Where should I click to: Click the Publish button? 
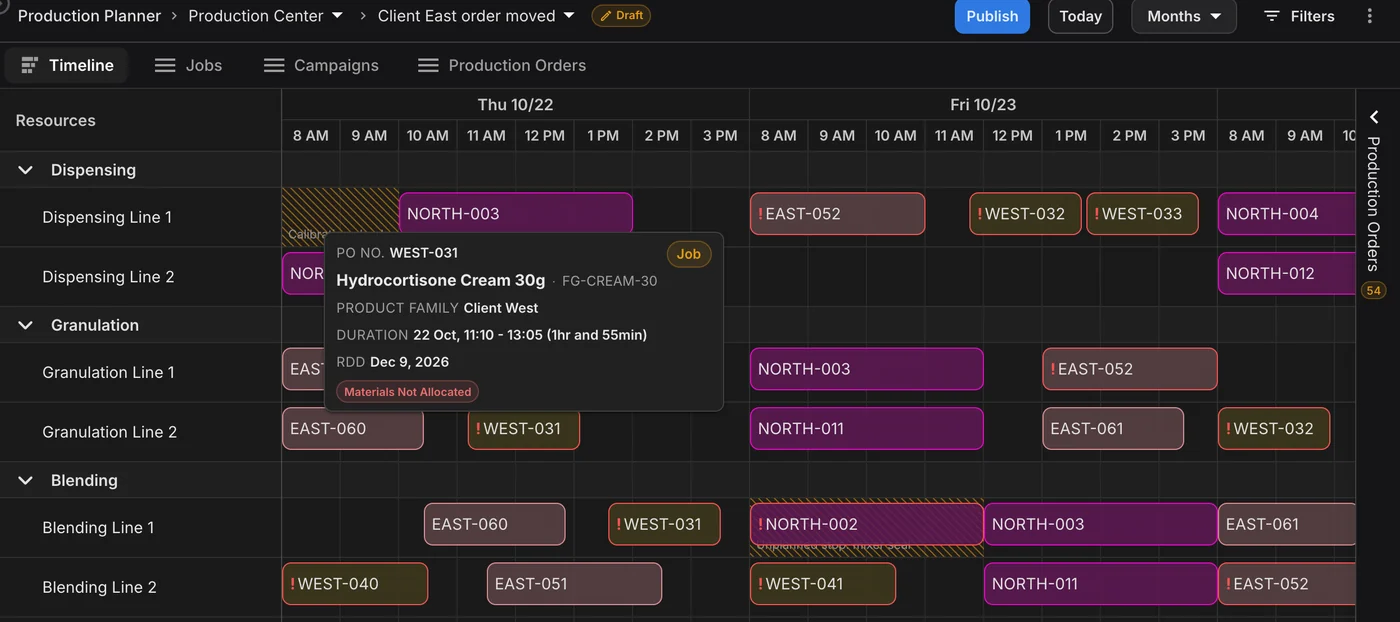point(992,16)
